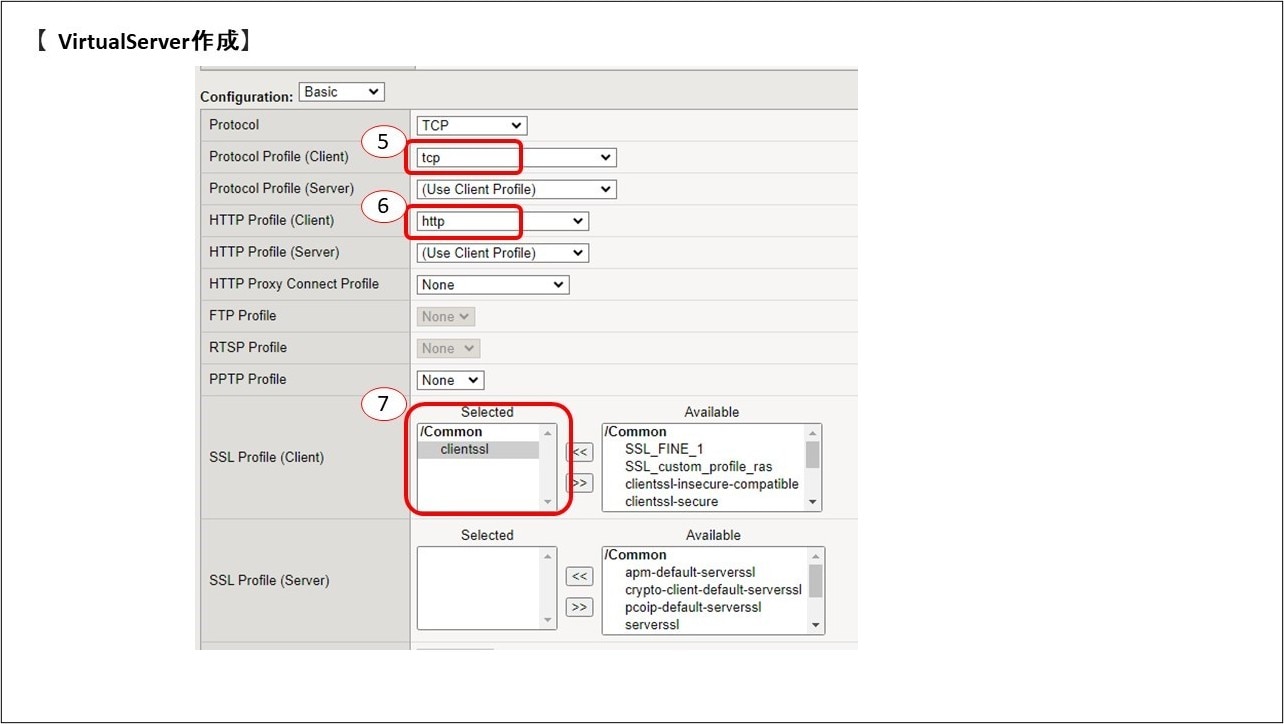Select clientssl in SSL Client Selected list
1284x724 pixels.
point(465,450)
